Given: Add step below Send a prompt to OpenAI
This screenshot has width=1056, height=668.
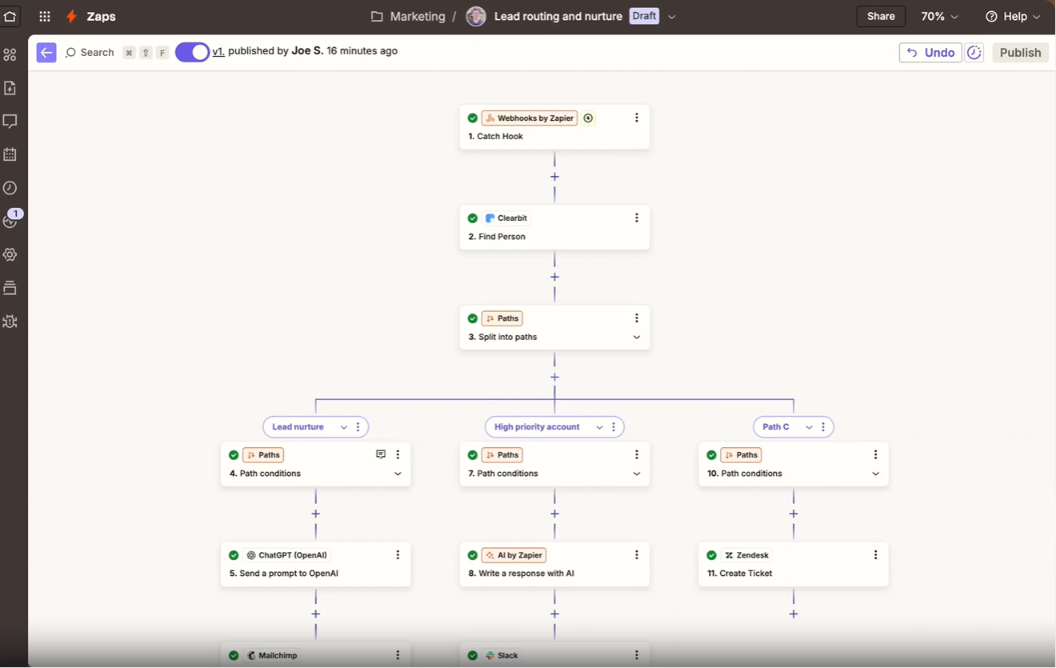Looking at the screenshot, I should tap(316, 614).
